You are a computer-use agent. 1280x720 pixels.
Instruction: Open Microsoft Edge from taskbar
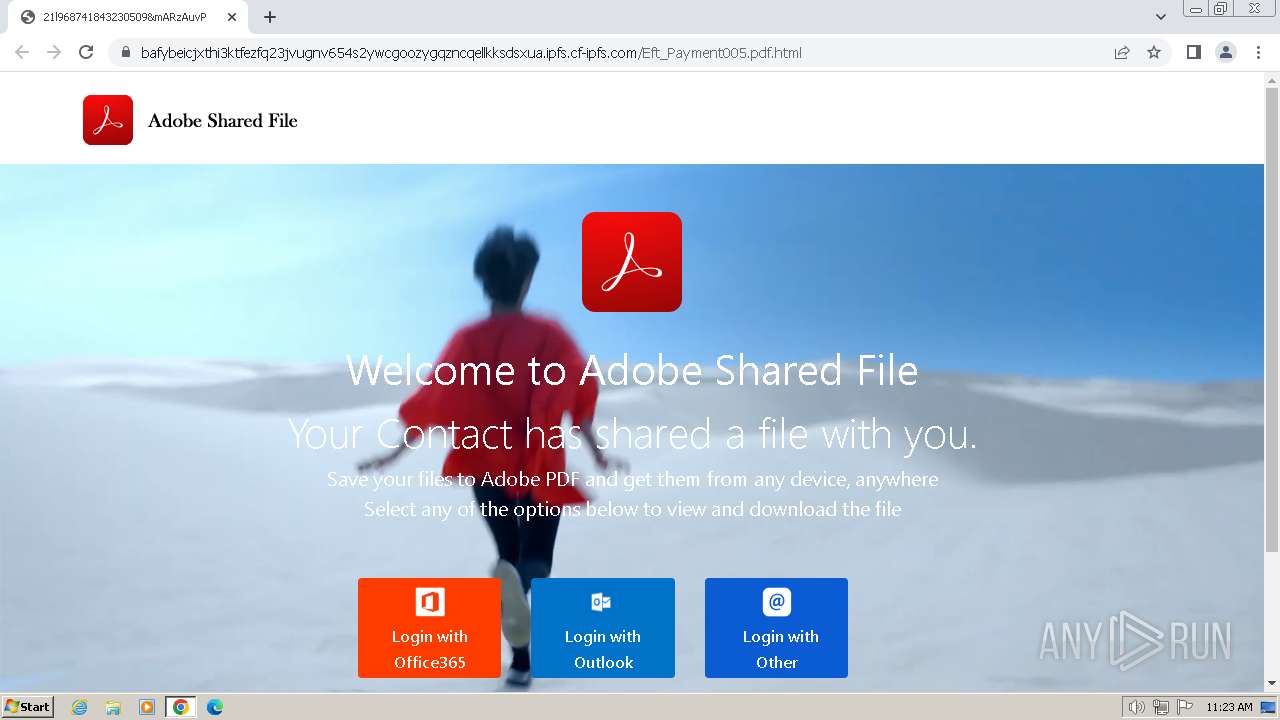pos(214,707)
